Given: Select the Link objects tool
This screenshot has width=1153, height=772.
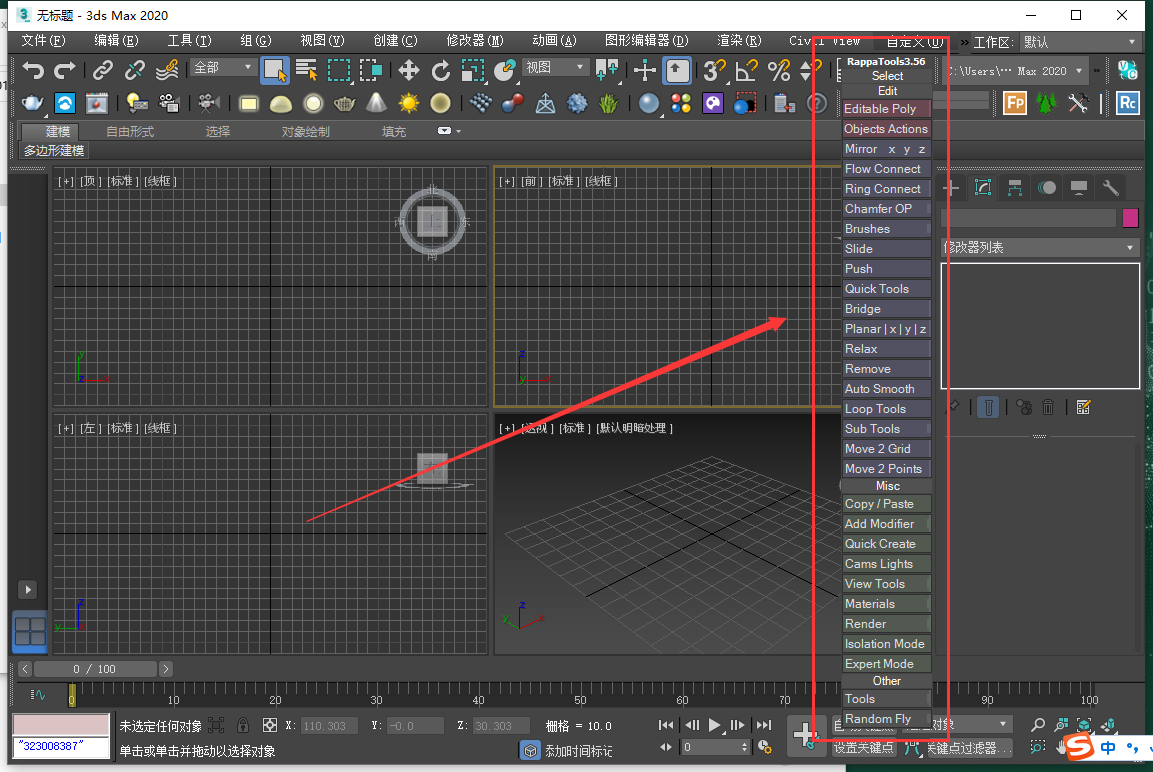Looking at the screenshot, I should click(x=103, y=71).
